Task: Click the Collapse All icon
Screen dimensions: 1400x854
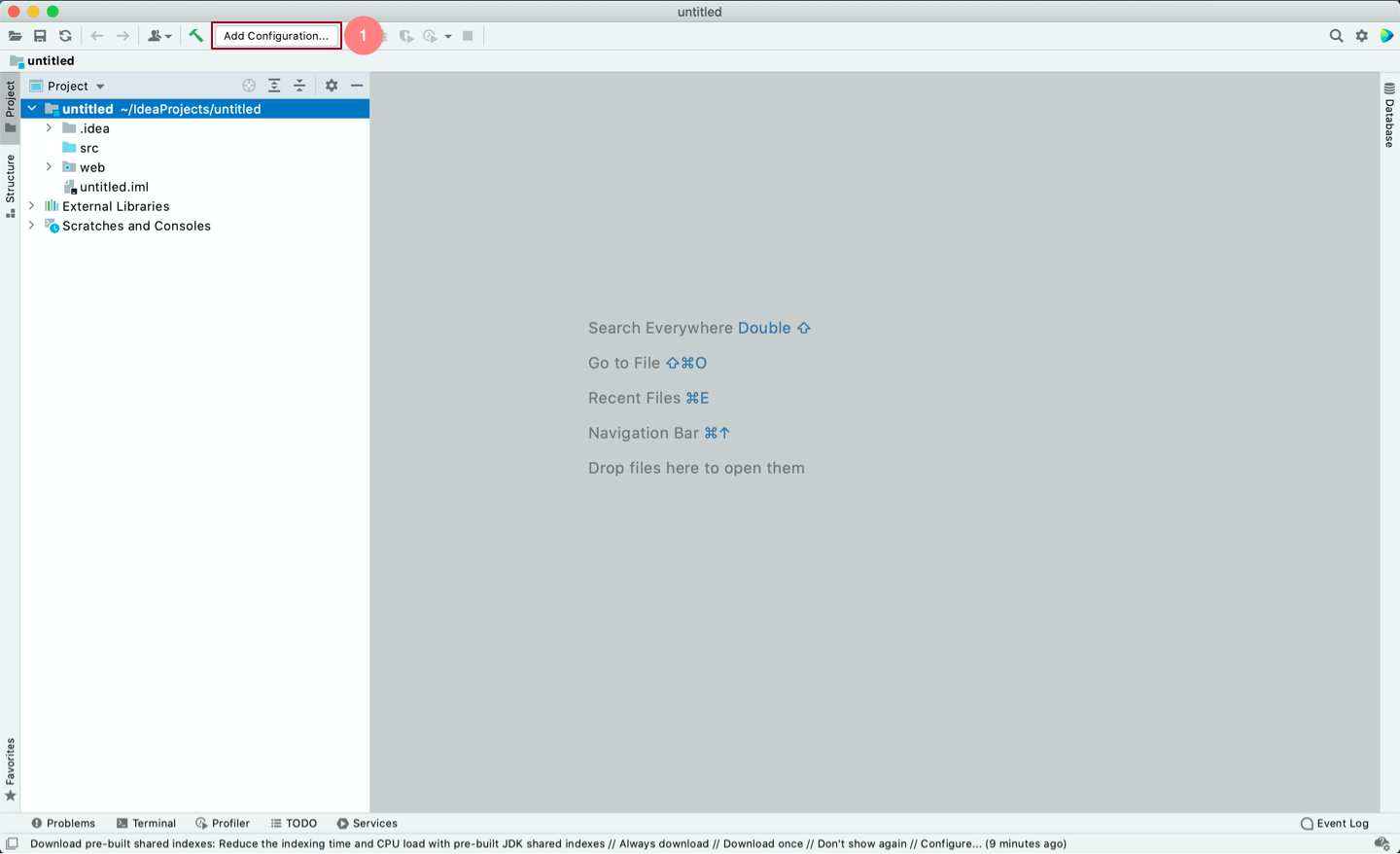Action: 299,86
